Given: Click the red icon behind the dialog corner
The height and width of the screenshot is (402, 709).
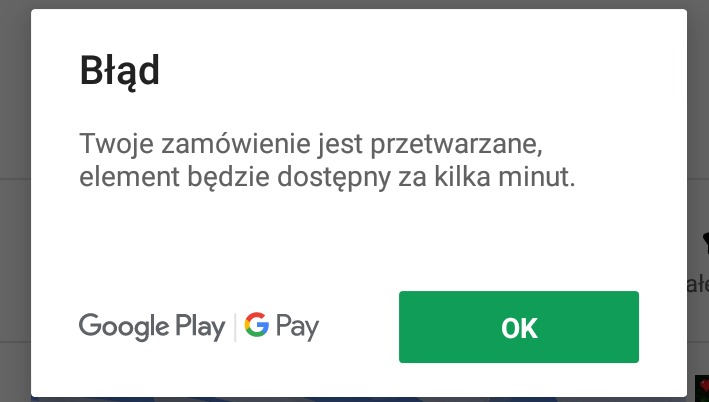Looking at the screenshot, I should tap(702, 388).
